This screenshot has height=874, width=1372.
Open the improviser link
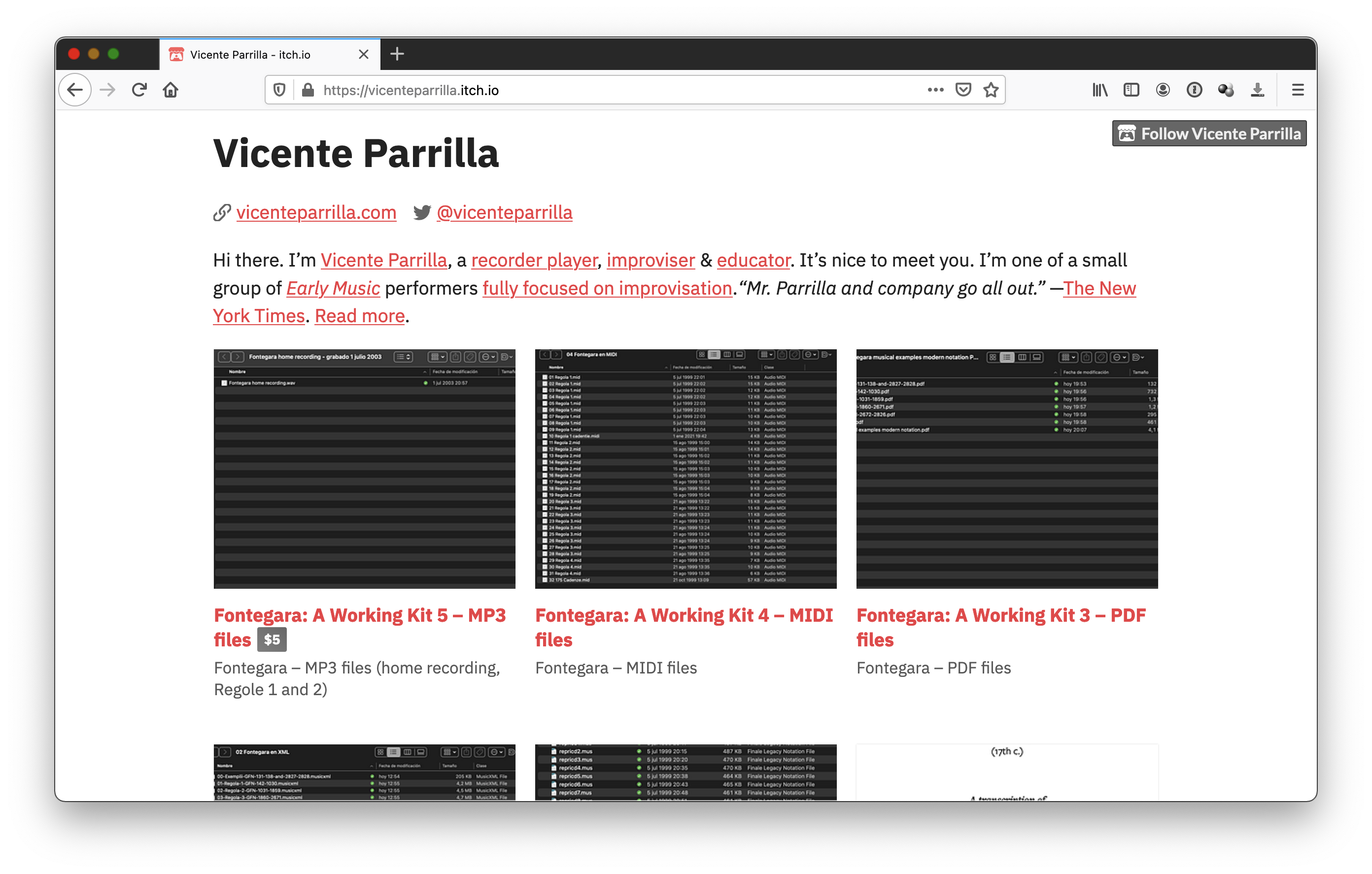651,260
